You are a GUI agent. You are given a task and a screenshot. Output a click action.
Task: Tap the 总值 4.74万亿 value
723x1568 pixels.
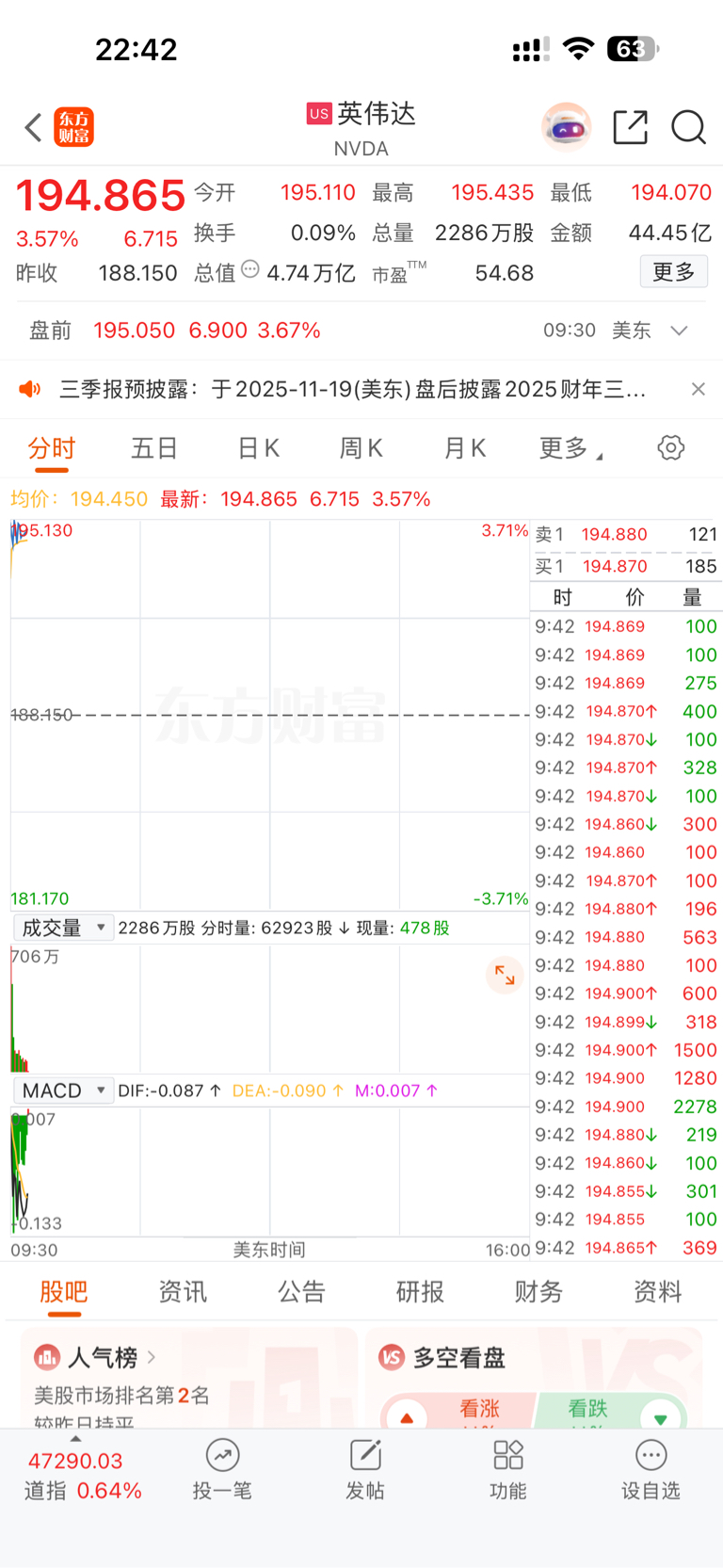coord(311,273)
